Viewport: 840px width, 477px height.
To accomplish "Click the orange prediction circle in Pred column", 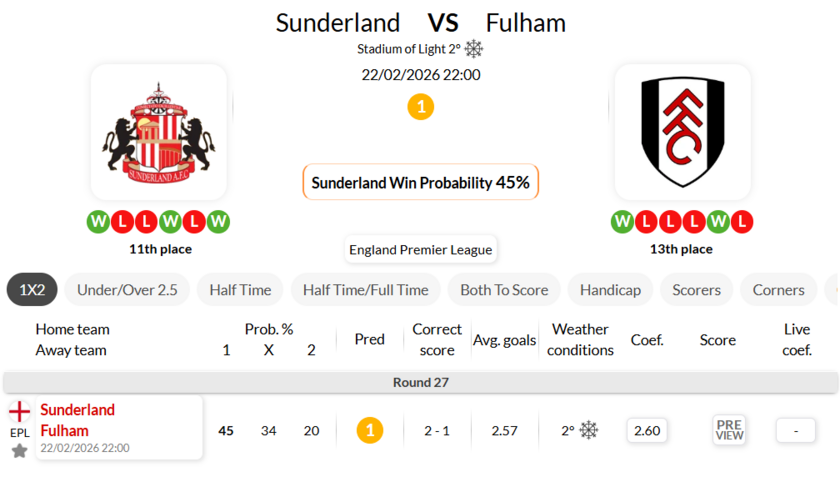I will point(370,430).
